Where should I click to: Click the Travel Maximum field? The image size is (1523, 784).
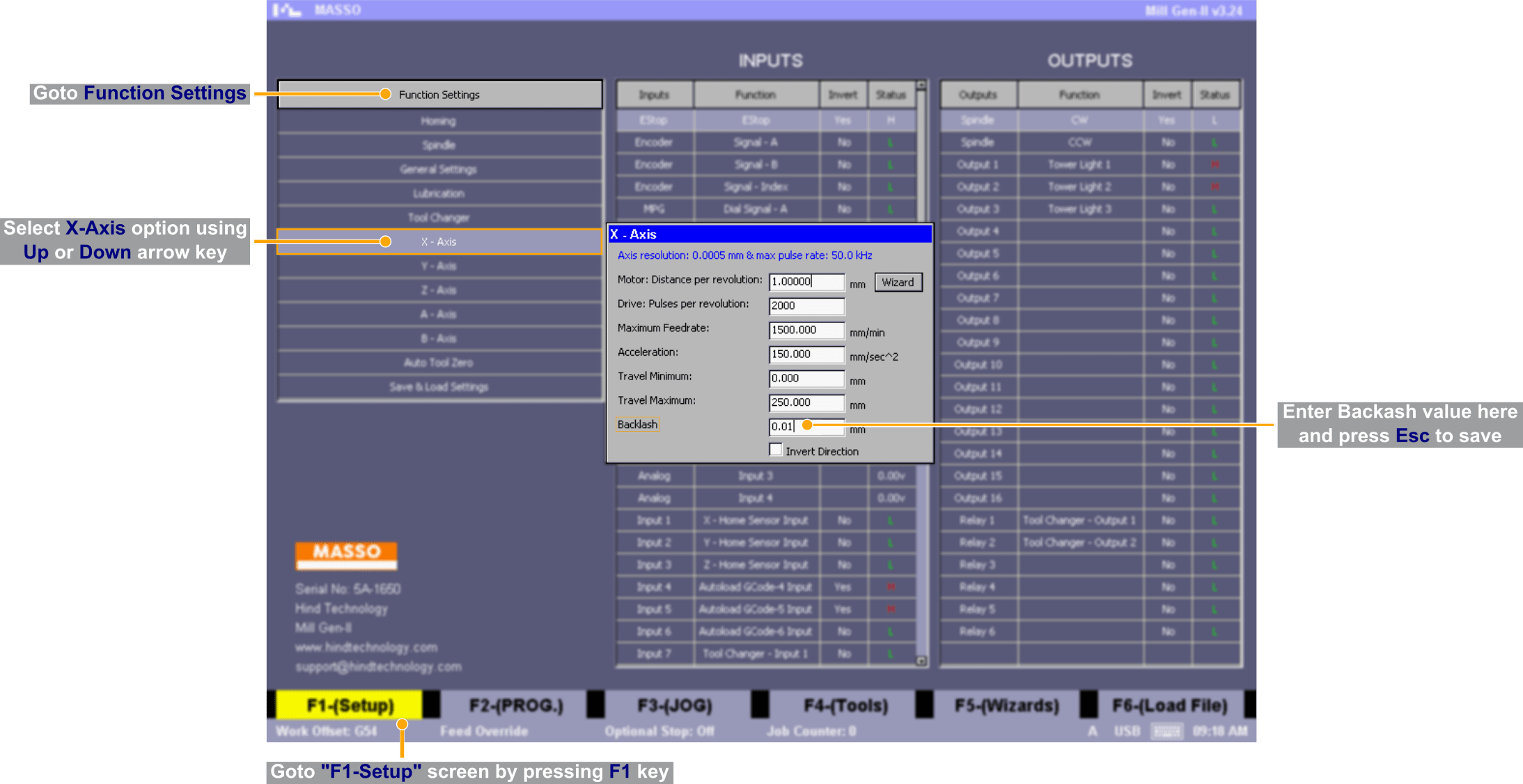pyautogui.click(x=806, y=402)
